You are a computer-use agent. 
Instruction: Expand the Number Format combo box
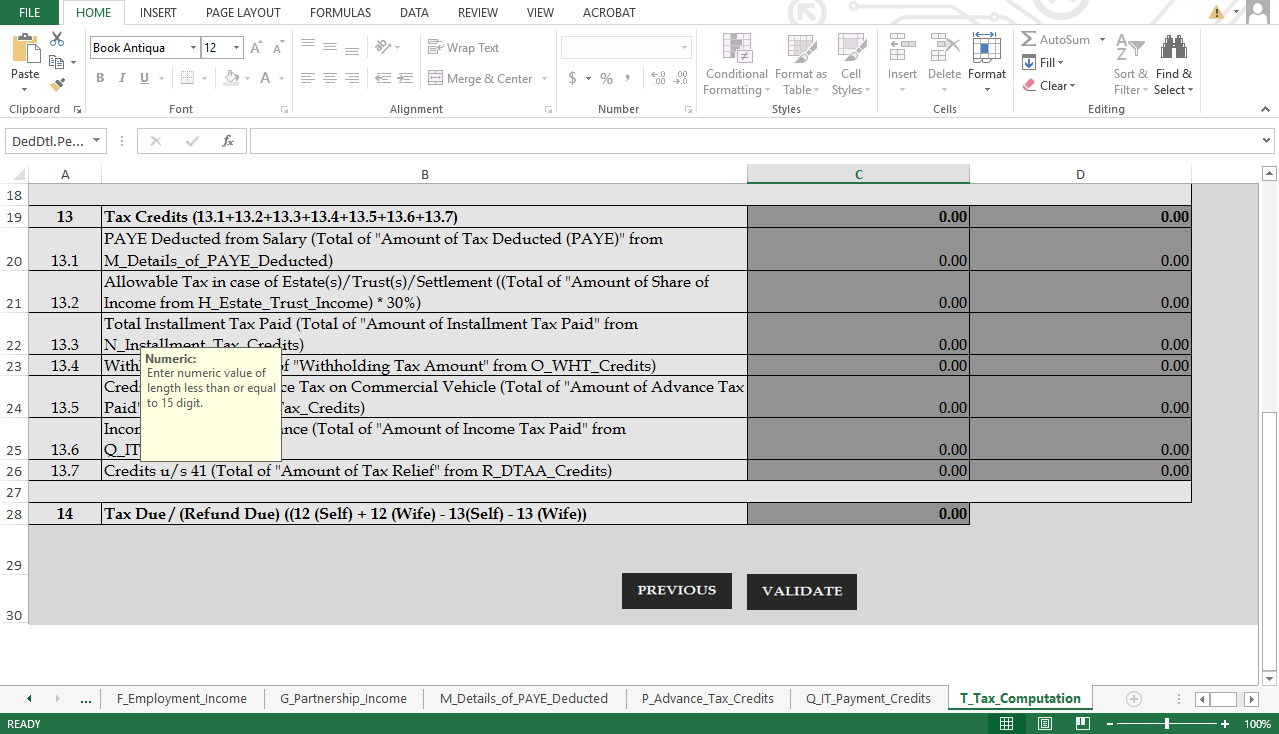(685, 46)
